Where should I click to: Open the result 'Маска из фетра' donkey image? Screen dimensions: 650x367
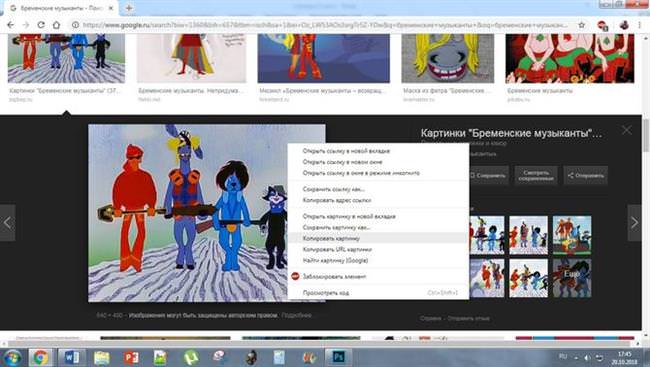pos(448,58)
